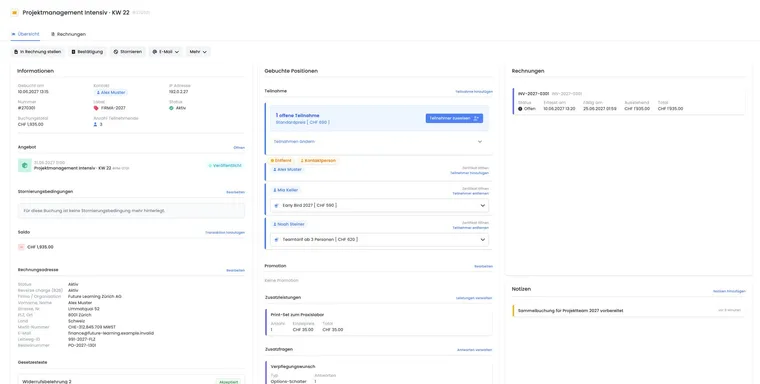Viewport: 760px width, 384px height.
Task: Click the email finance@future-learning.example.invalid
Action: [111, 333]
